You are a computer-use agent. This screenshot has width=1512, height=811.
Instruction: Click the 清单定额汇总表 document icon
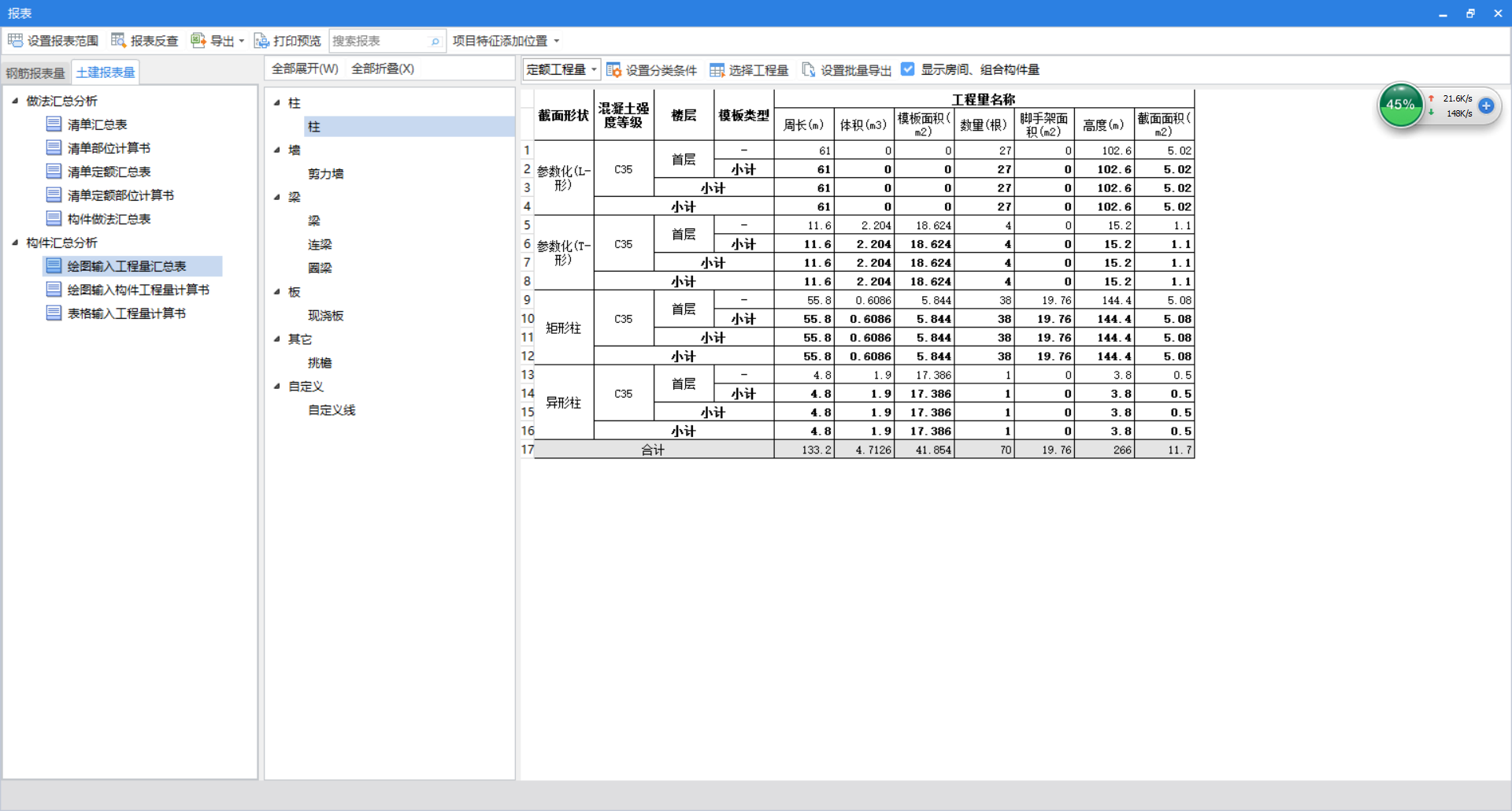coord(54,171)
